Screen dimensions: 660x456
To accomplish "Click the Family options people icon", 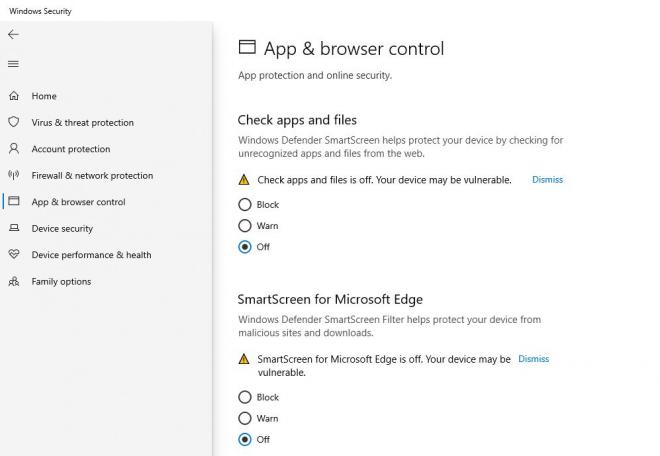I will click(14, 281).
